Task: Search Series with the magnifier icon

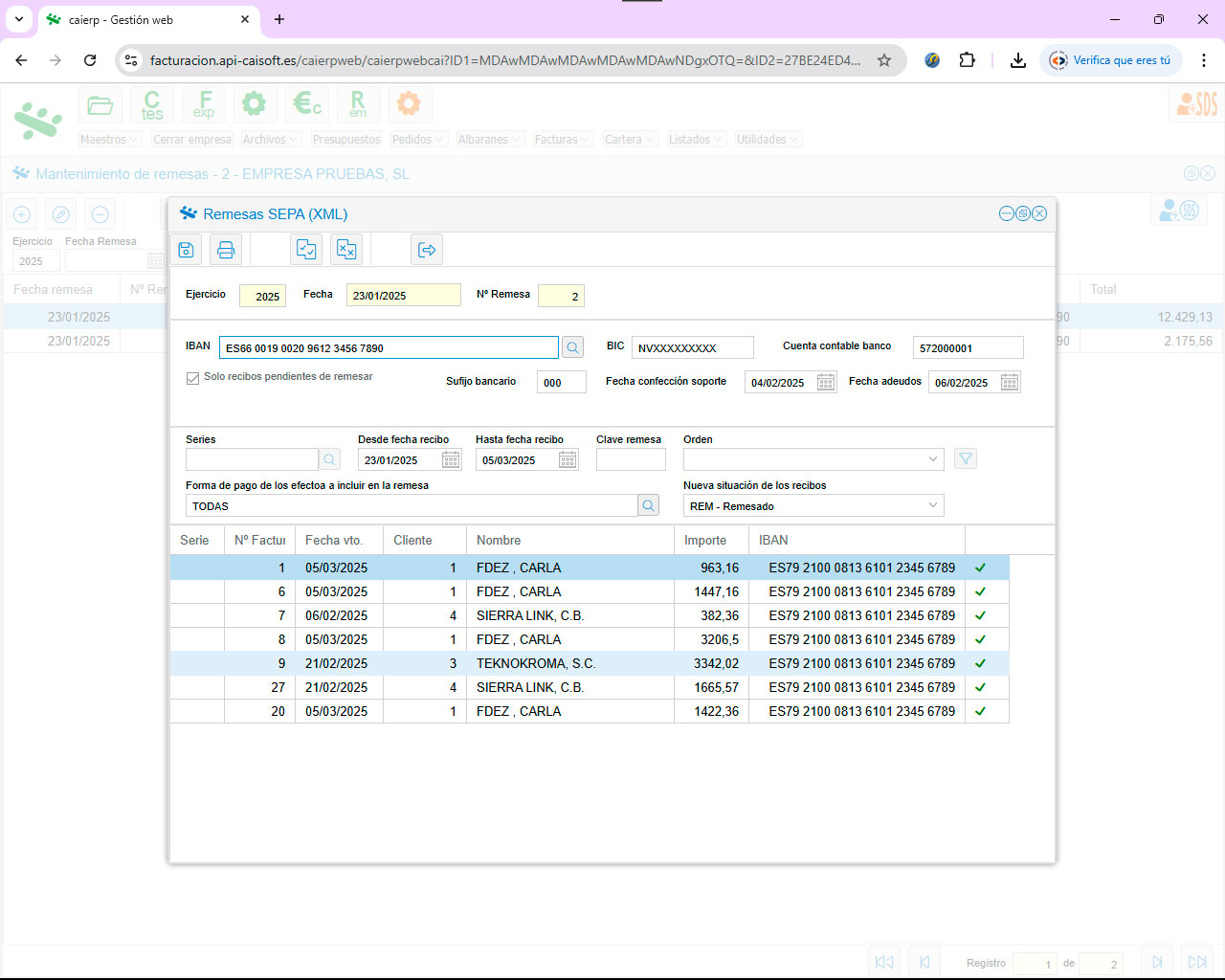Action: pos(329,459)
